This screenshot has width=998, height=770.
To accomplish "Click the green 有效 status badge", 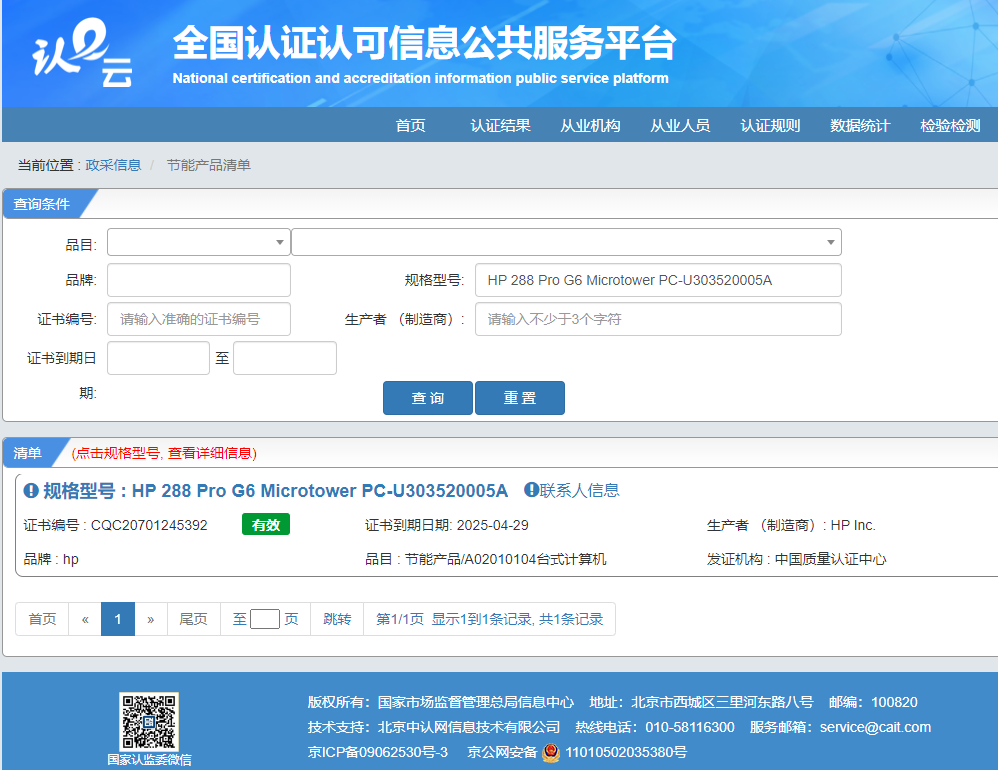I will point(265,524).
